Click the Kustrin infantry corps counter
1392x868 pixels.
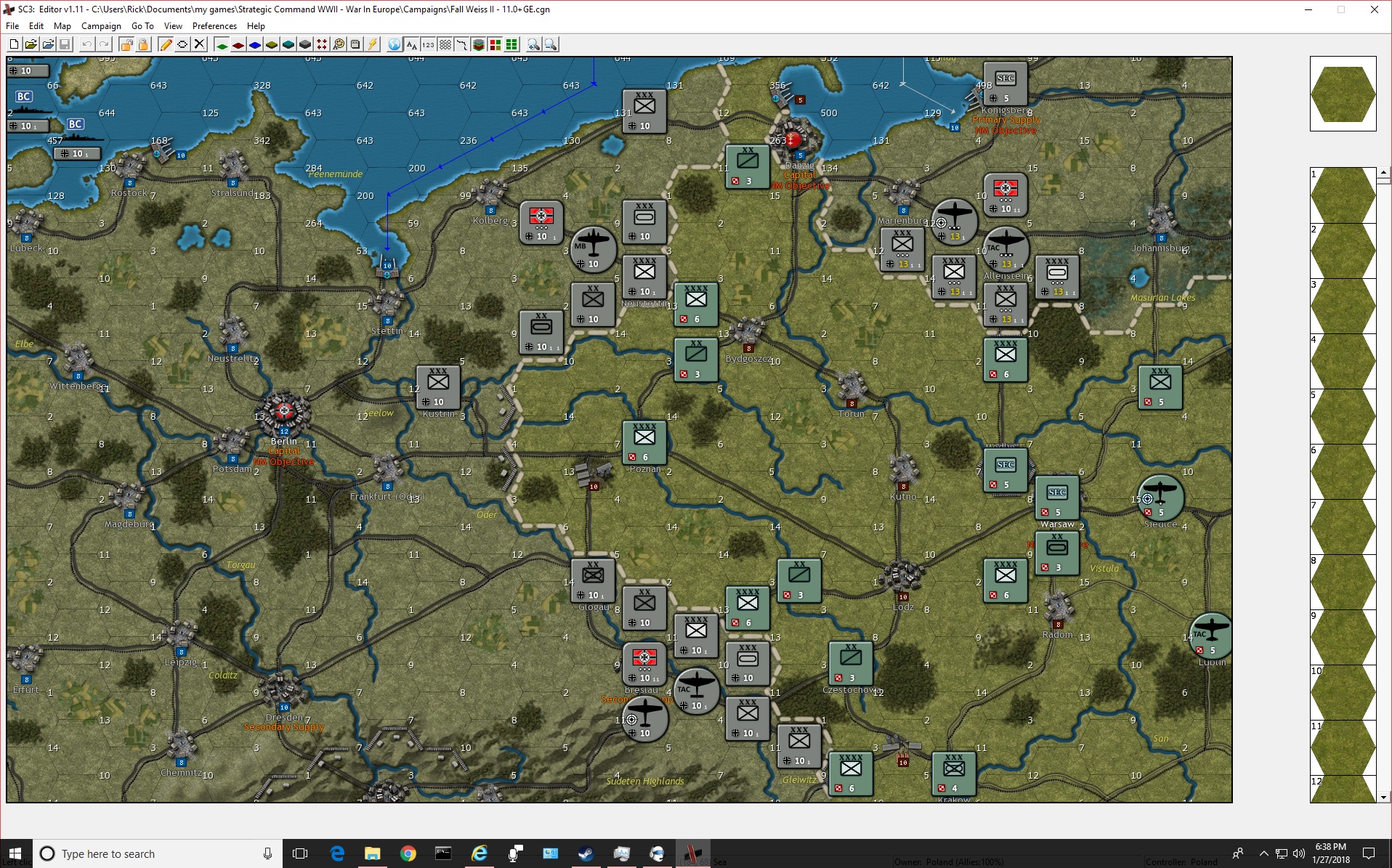click(438, 387)
